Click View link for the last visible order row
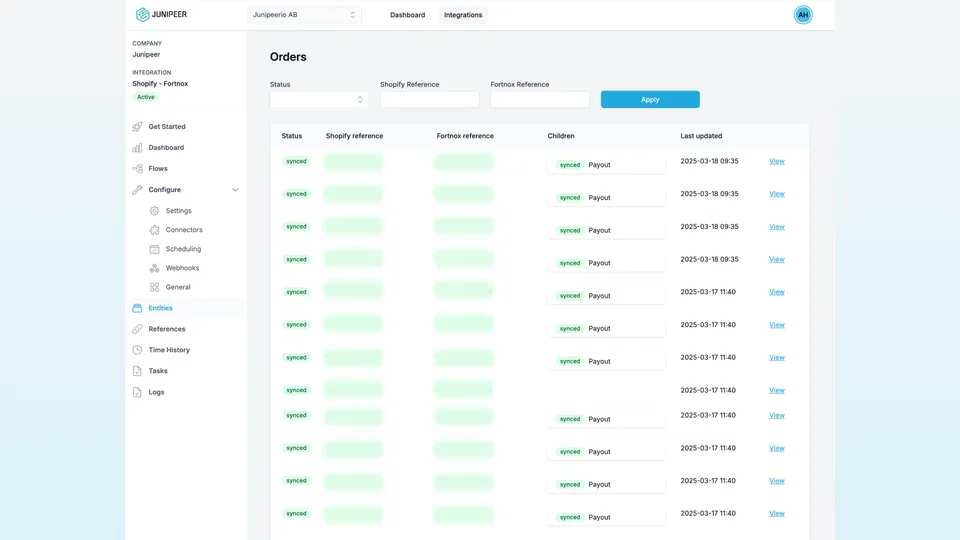960x540 pixels. pos(776,514)
